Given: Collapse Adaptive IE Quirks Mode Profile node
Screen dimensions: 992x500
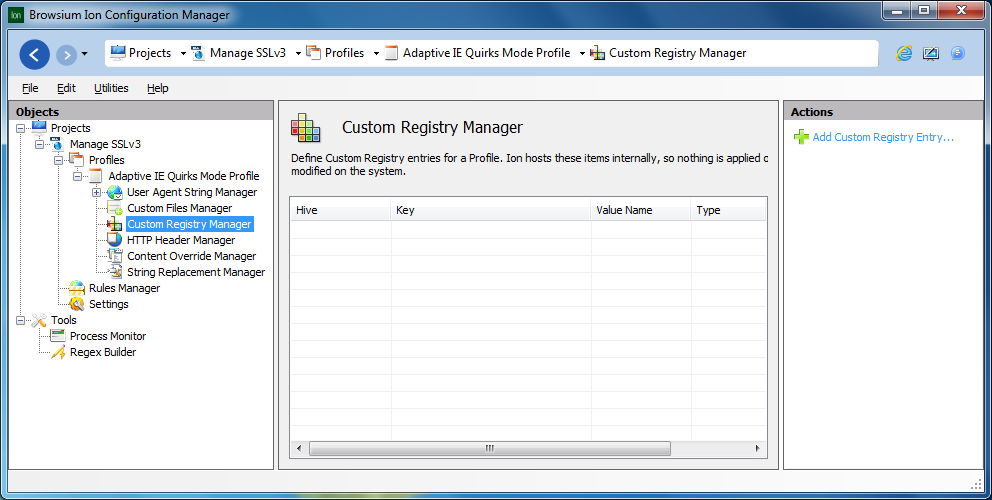Looking at the screenshot, I should point(78,176).
